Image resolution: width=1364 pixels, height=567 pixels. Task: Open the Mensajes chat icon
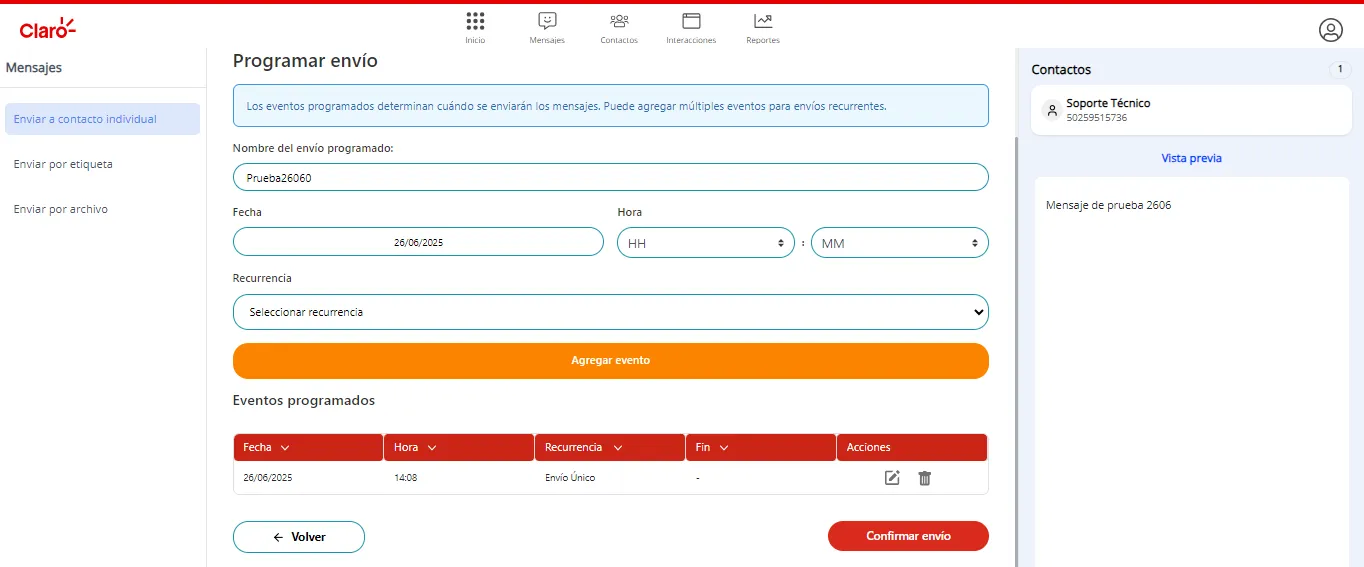point(547,21)
